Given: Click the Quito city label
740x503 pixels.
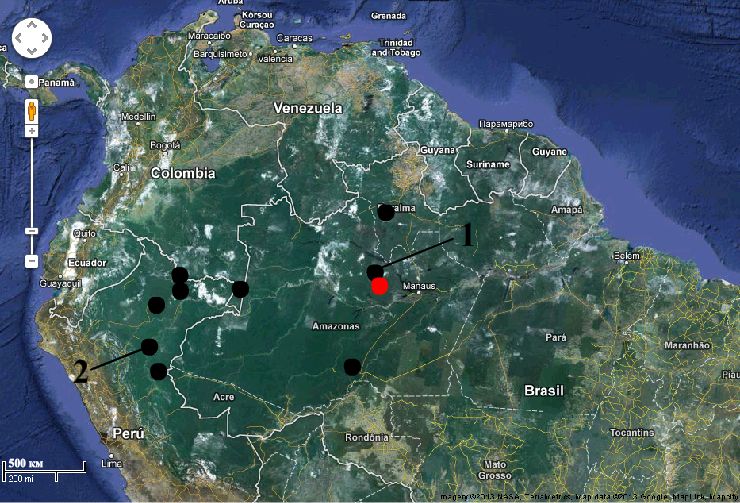Looking at the screenshot, I should [84, 234].
